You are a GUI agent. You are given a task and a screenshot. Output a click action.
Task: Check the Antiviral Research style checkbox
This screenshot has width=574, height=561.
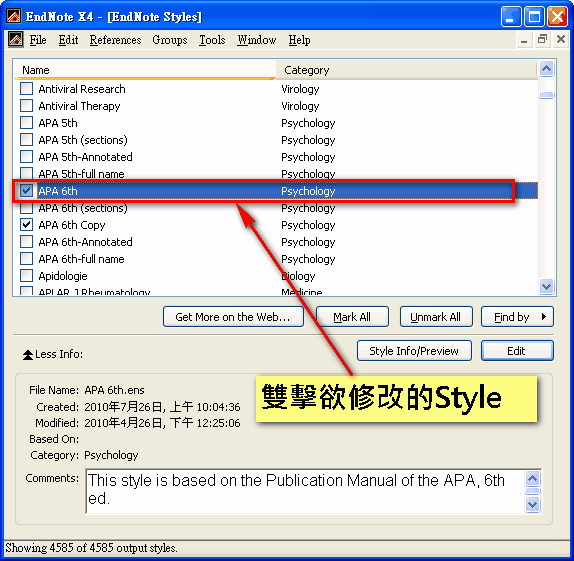point(26,89)
